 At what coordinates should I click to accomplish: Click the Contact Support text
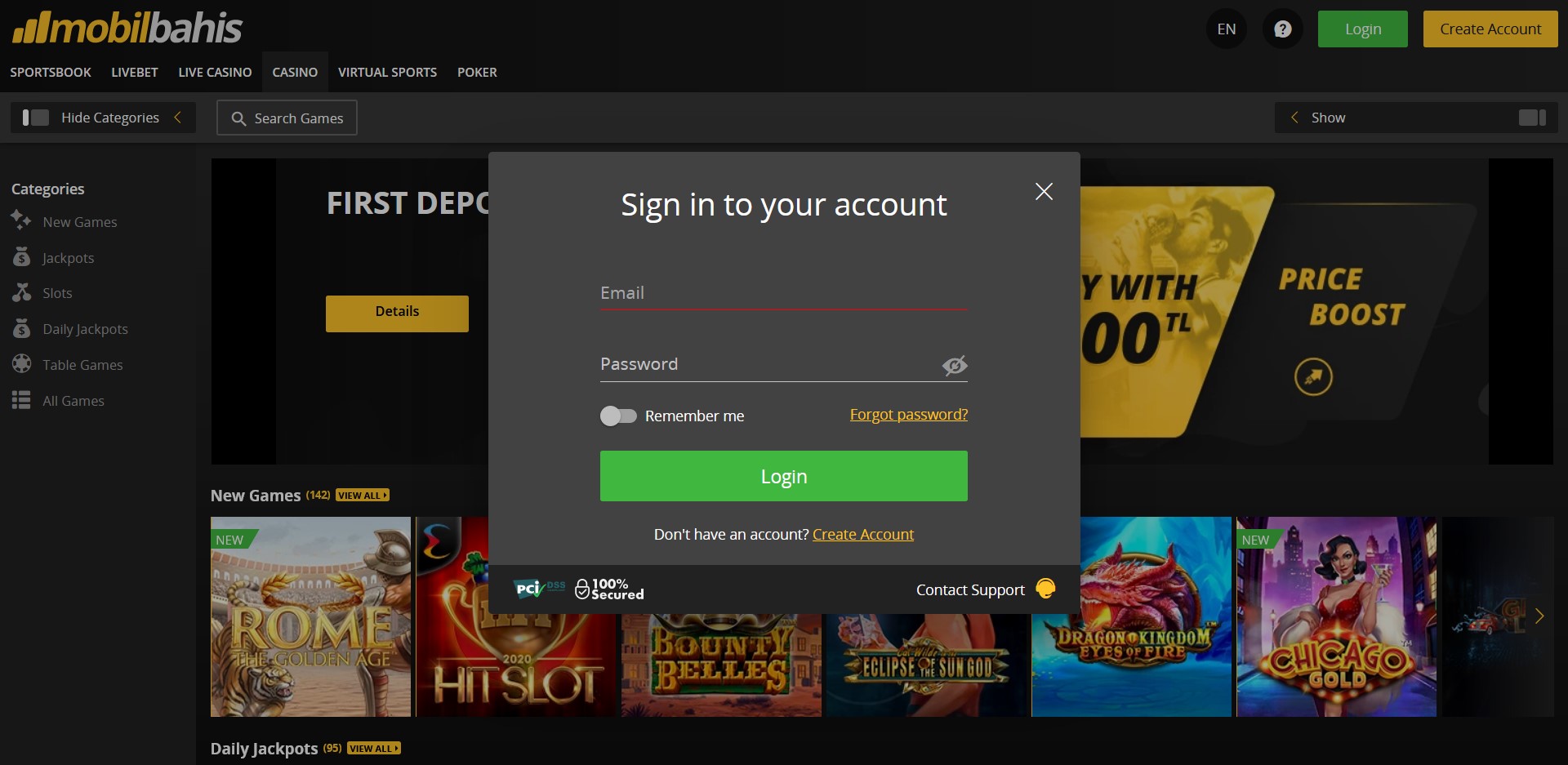(970, 589)
